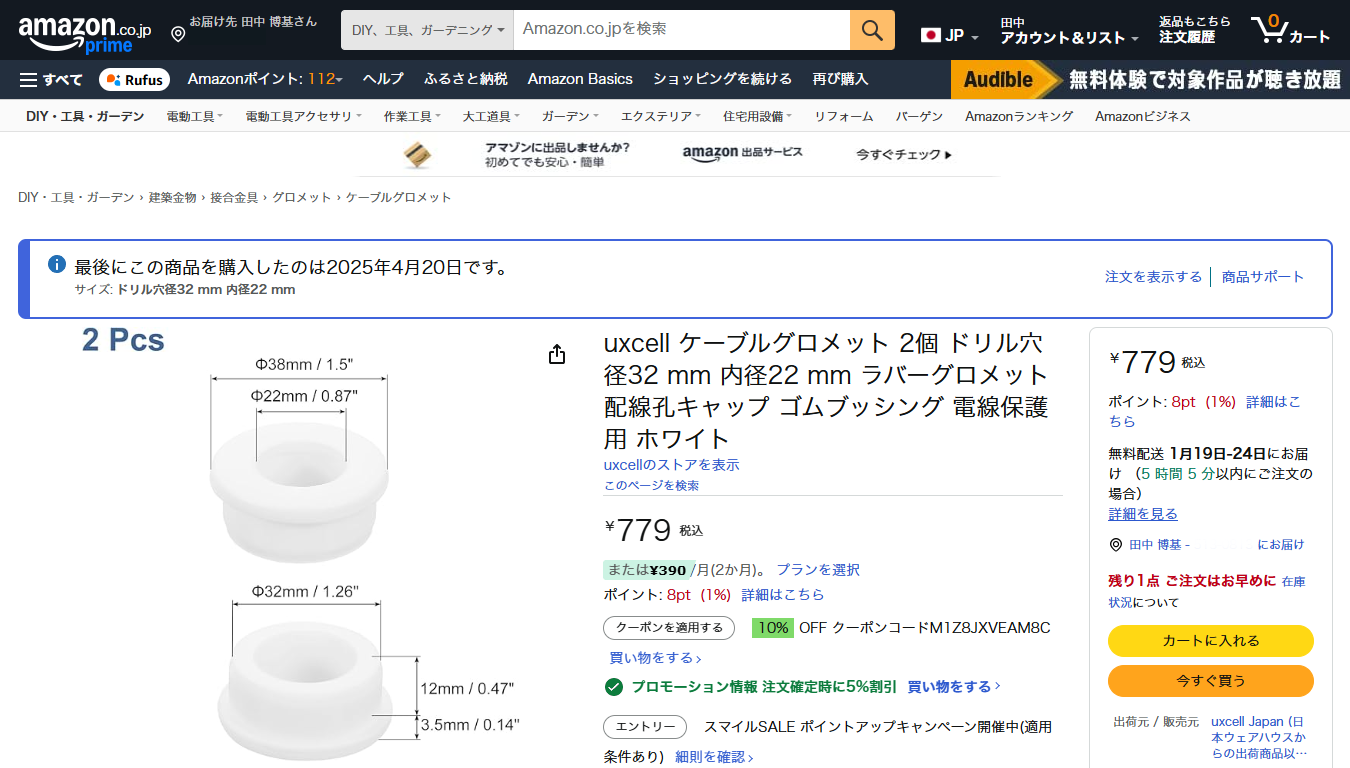This screenshot has height=768, width=1350.
Task: Click the delivery location pin icon
Action: (178, 34)
